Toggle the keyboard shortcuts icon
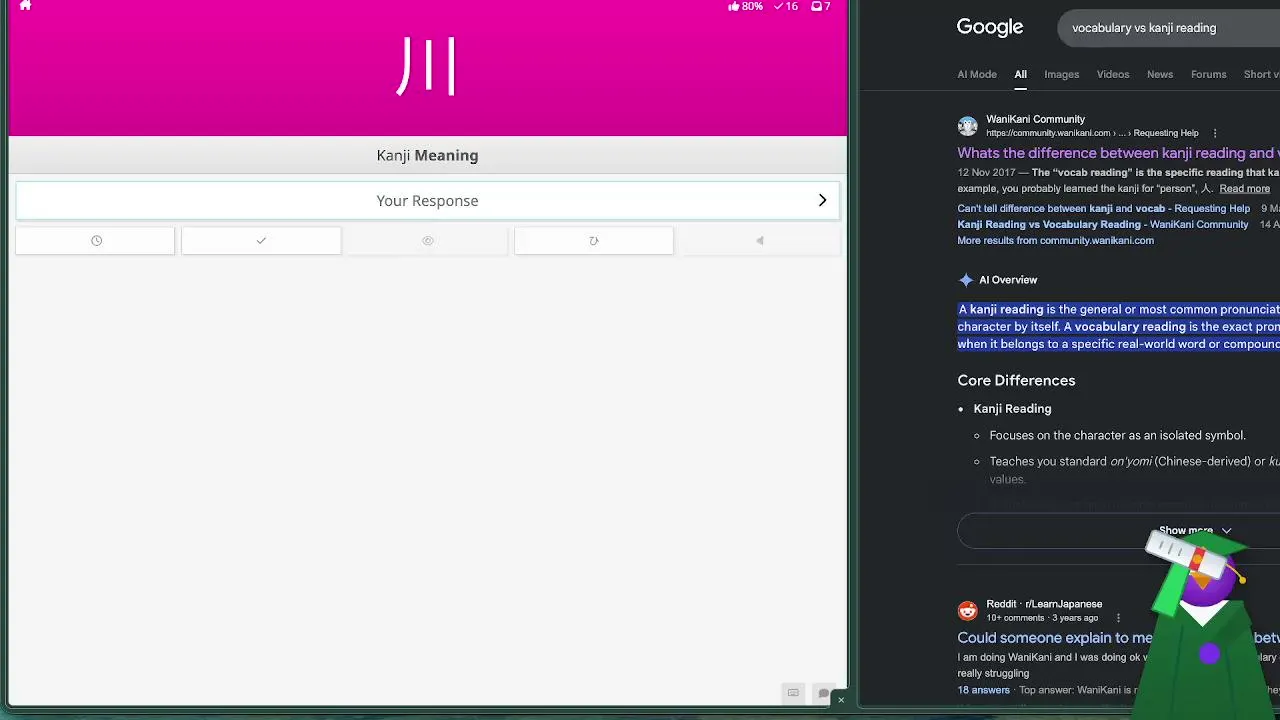 (x=793, y=692)
